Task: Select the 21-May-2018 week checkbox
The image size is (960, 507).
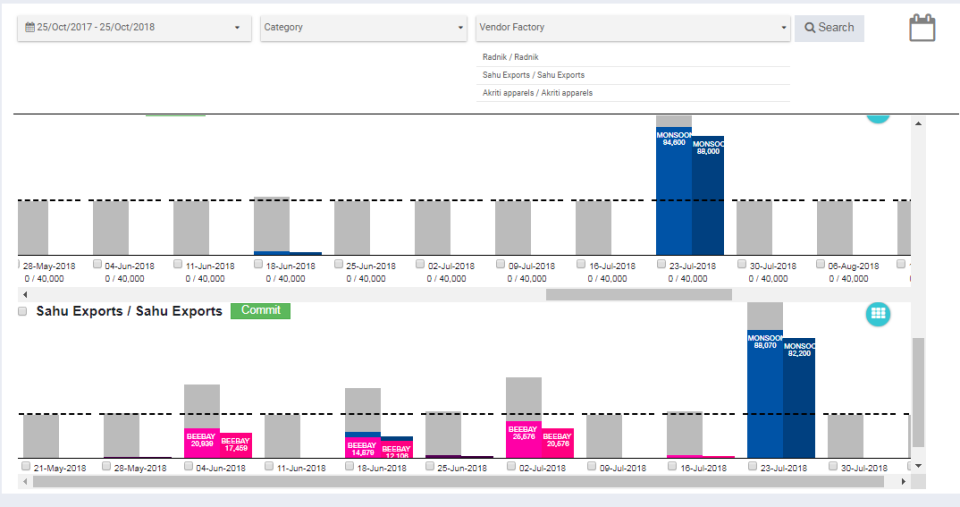Action: coord(27,467)
